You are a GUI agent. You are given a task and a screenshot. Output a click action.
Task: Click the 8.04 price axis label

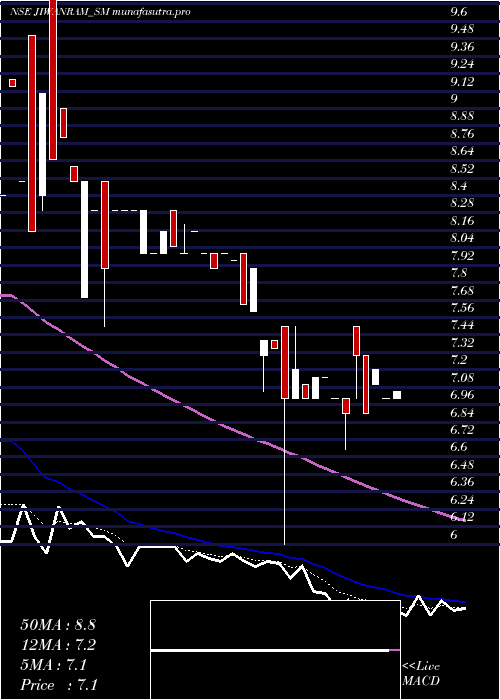[x=462, y=238]
